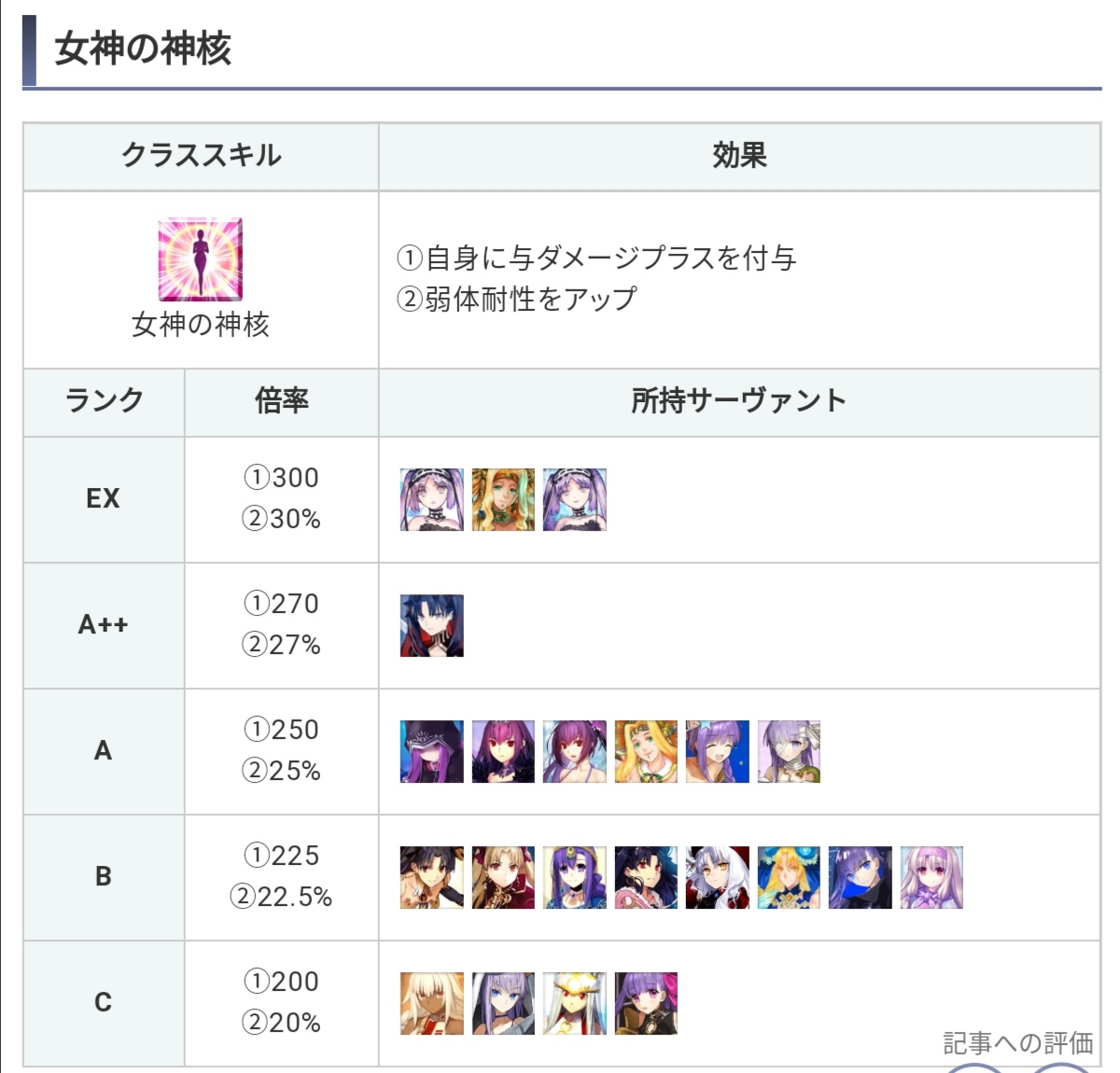Screen dimensions: 1120x1073
Task: Click the クラススキル column header
Action: [201, 156]
